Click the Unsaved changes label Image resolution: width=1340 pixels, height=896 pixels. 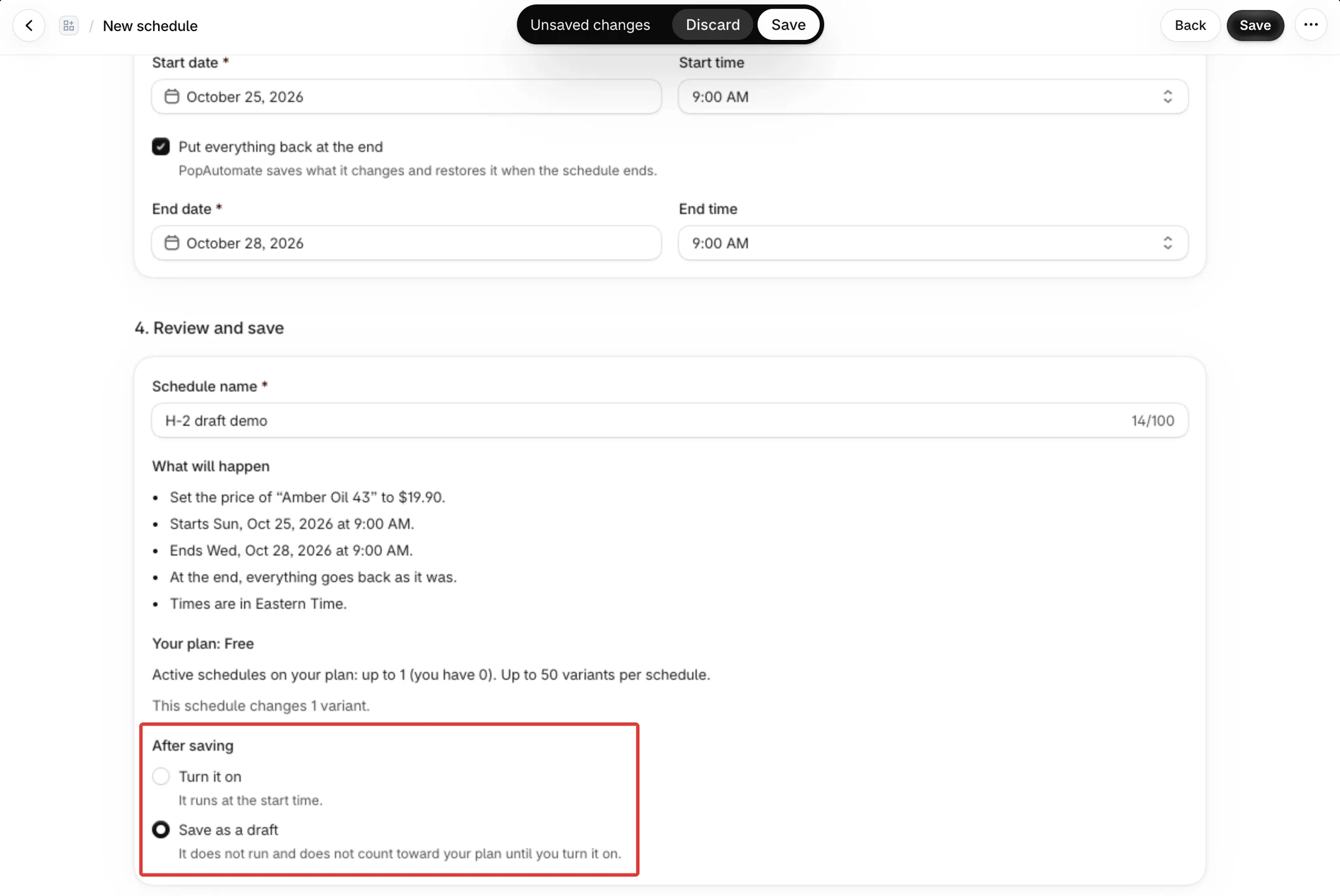click(x=590, y=25)
